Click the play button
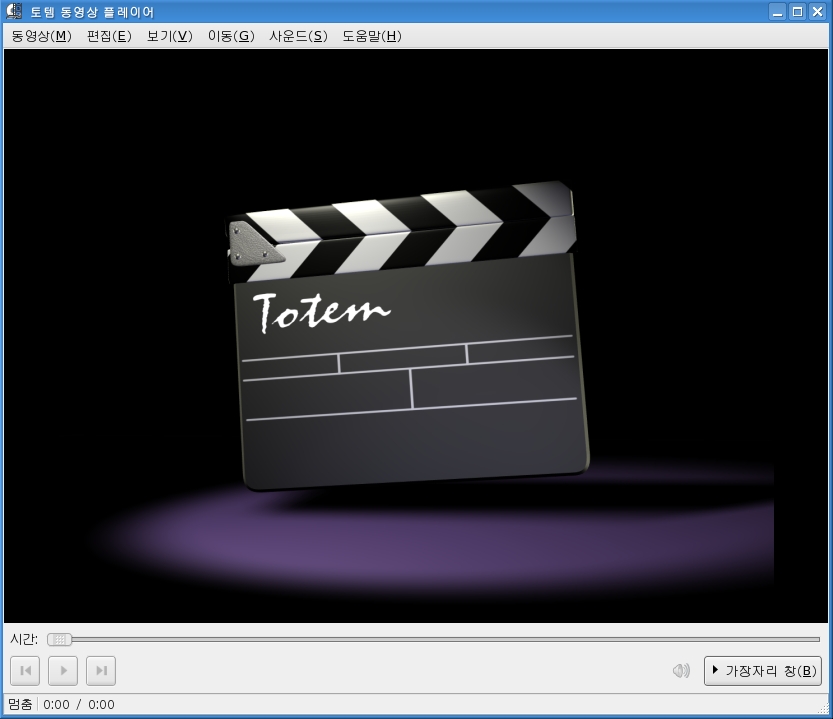833x719 pixels. pos(63,671)
